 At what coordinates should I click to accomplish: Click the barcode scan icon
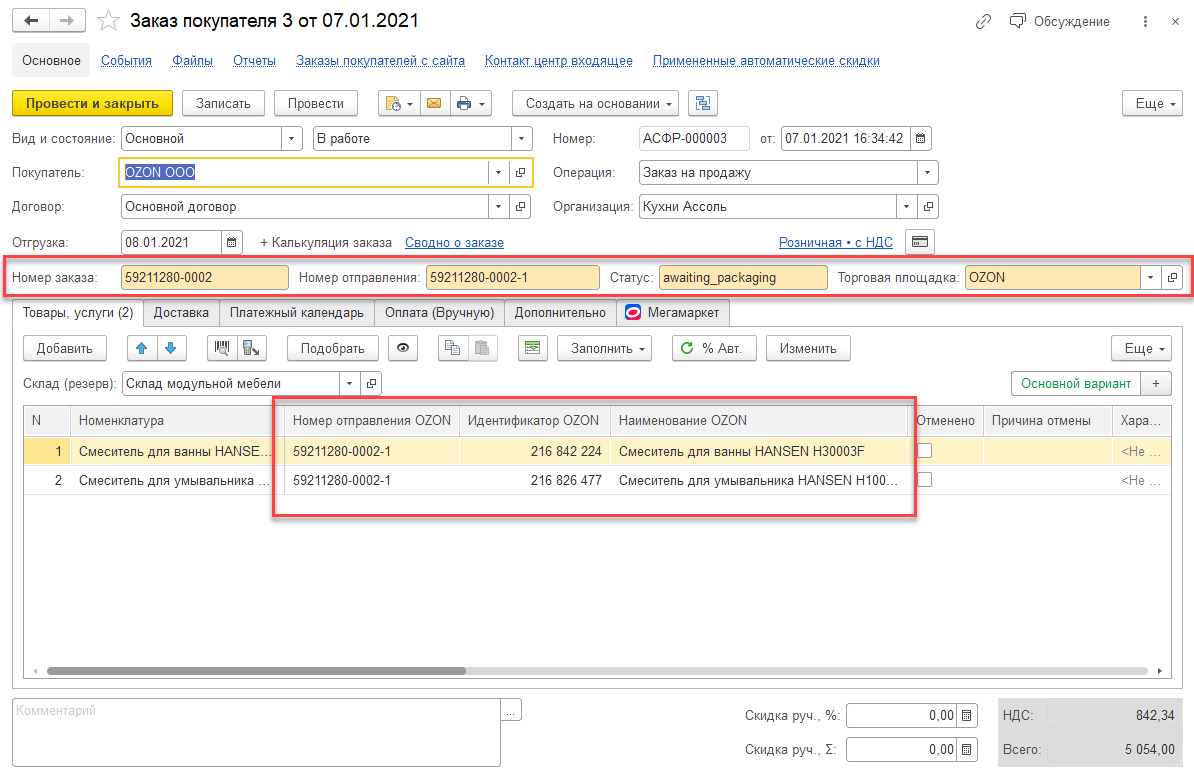(x=222, y=348)
